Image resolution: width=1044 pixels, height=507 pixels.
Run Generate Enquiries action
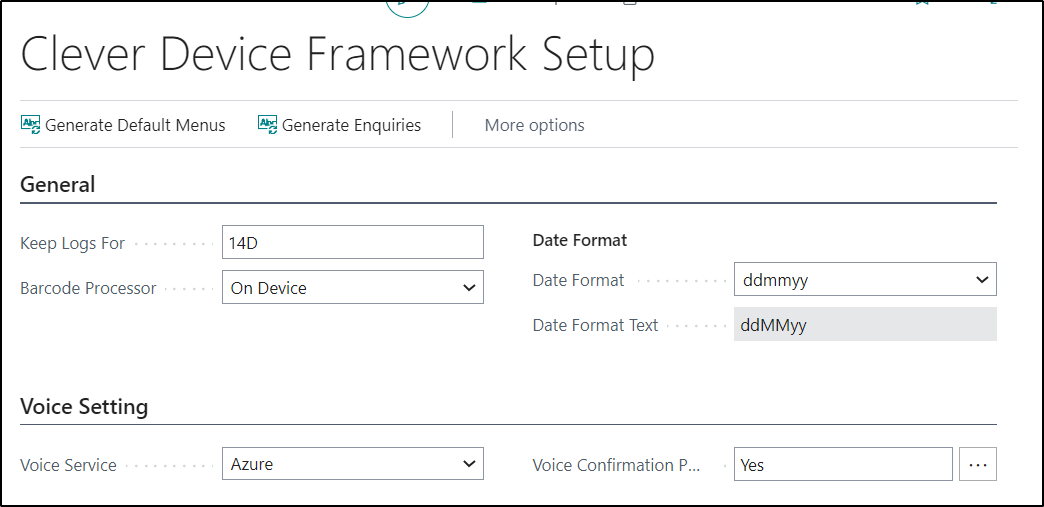(340, 125)
